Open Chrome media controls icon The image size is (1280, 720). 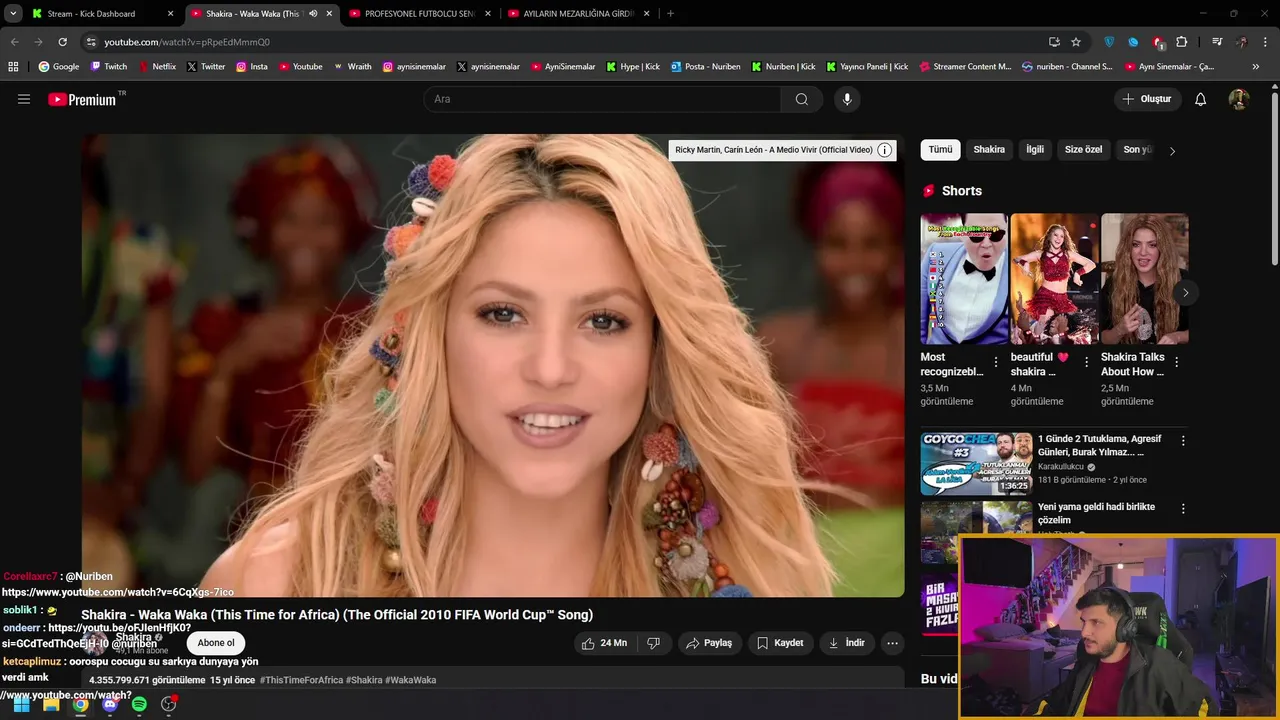point(1217,42)
